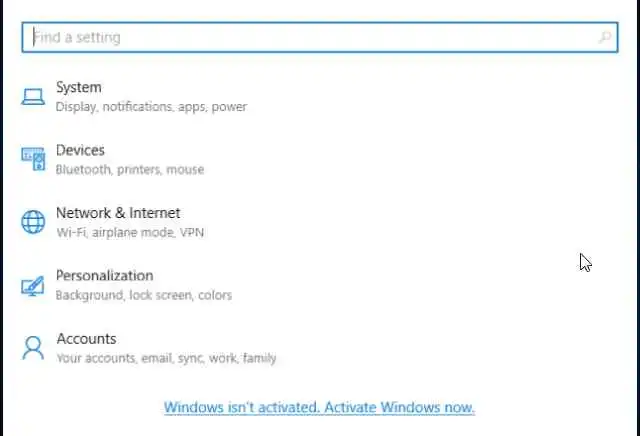Screen dimensions: 640x436
Task: Click 'Wi-Fi, airplane mode, VPN' description
Action: pos(130,232)
